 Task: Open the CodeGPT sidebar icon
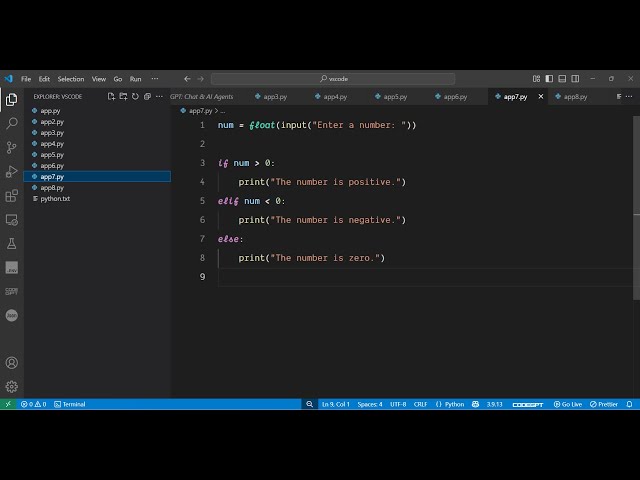11,291
